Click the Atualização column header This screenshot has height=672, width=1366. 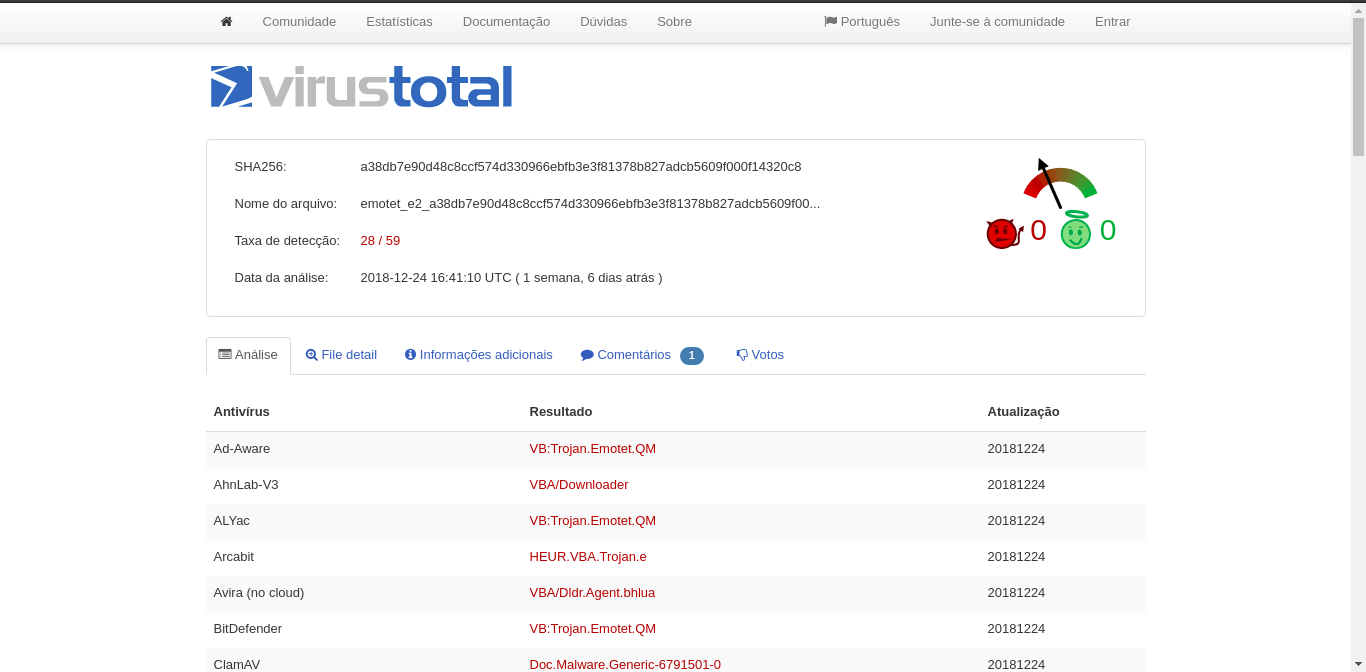(x=1023, y=412)
